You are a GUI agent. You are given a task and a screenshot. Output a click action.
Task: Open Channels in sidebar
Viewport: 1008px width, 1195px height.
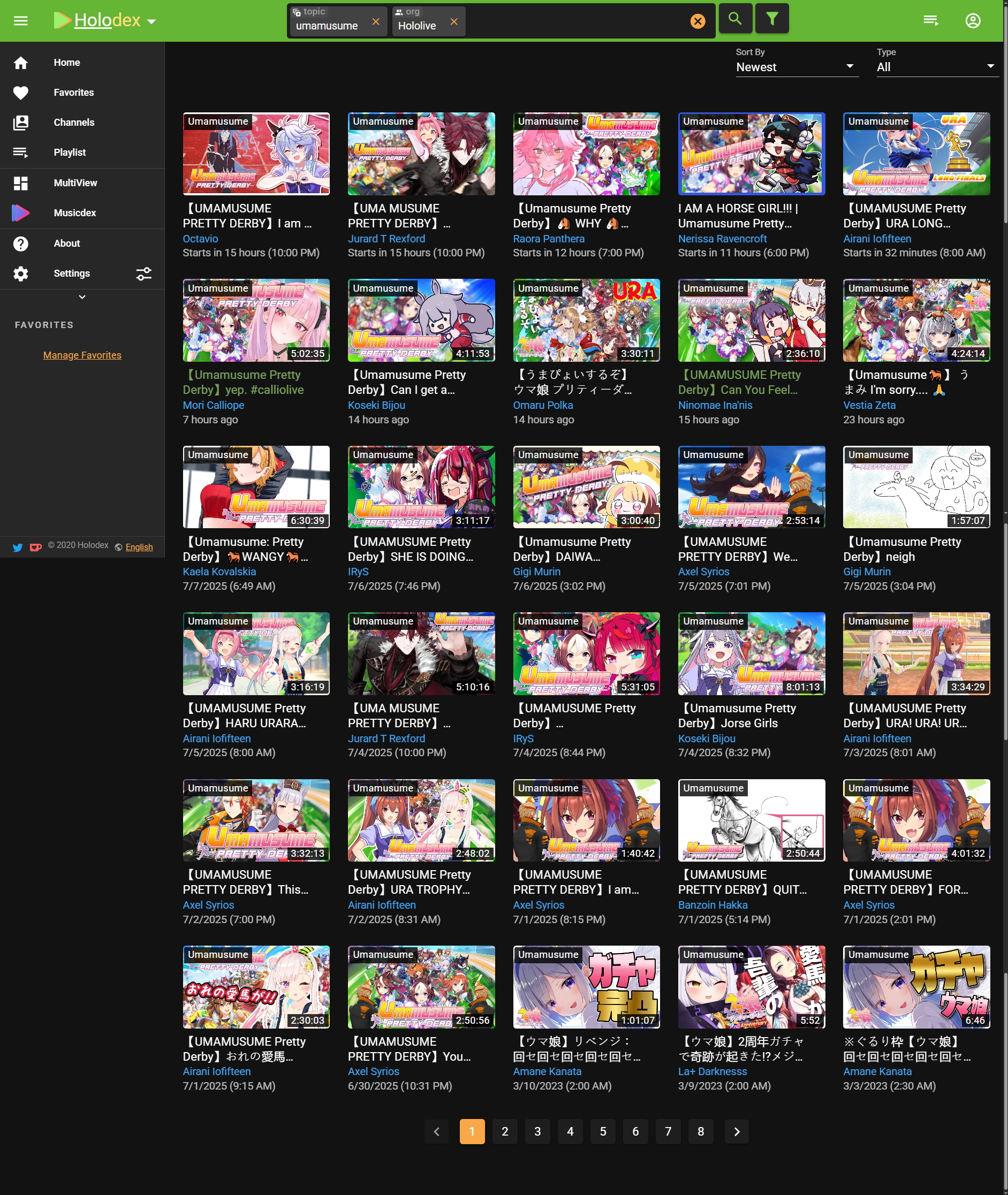click(x=82, y=122)
